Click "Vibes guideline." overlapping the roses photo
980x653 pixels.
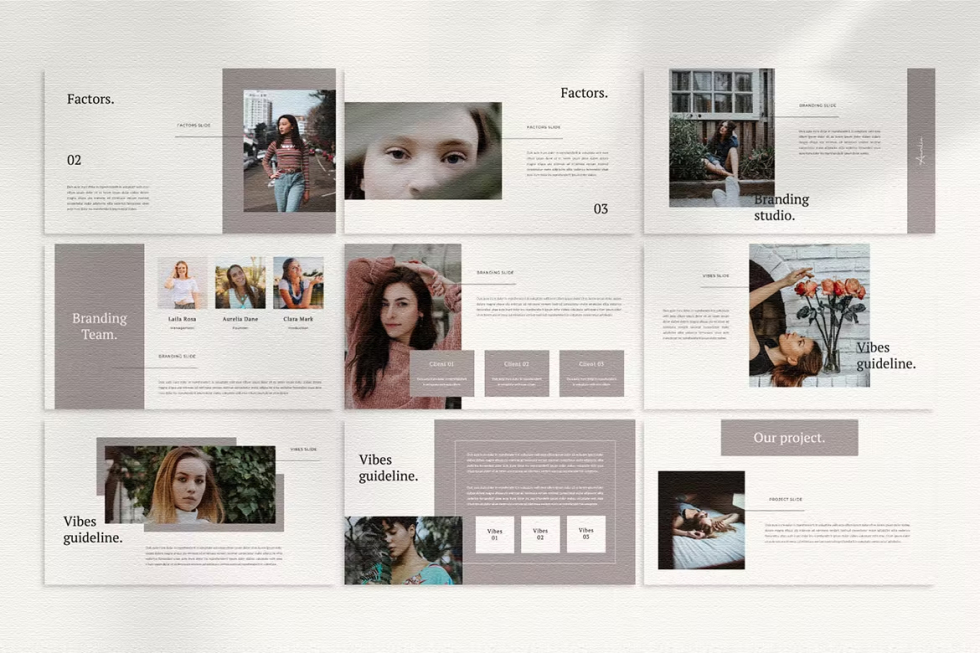886,356
